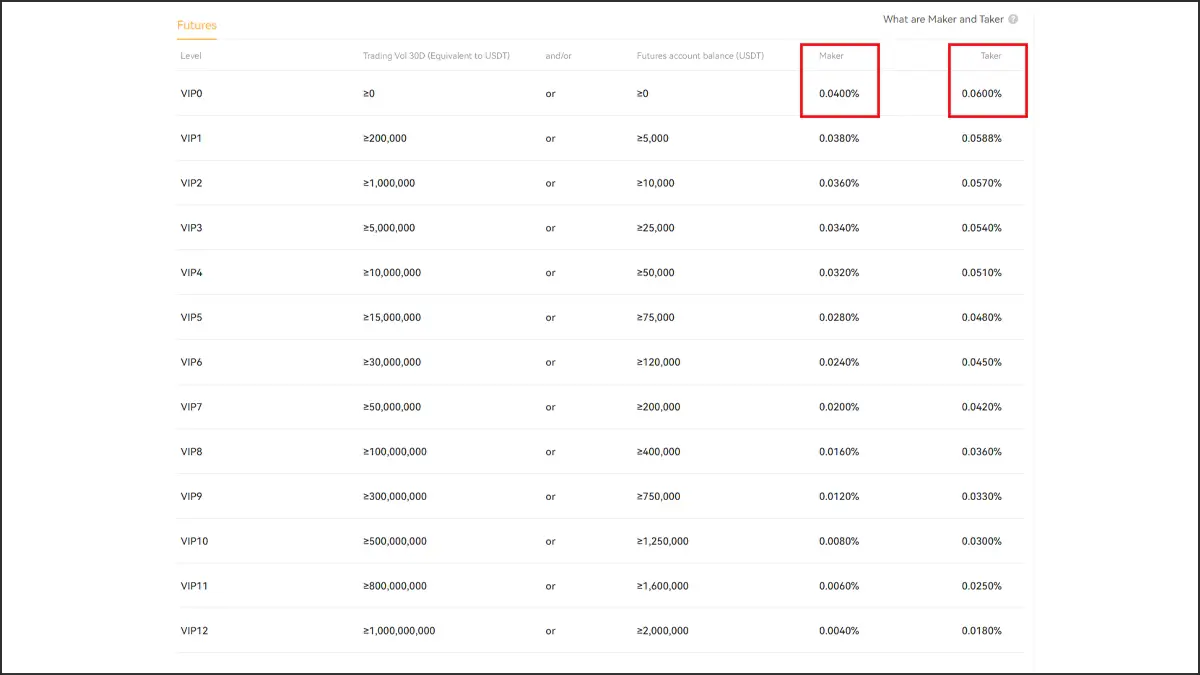
Task: Select the Maker column header
Action: point(831,56)
